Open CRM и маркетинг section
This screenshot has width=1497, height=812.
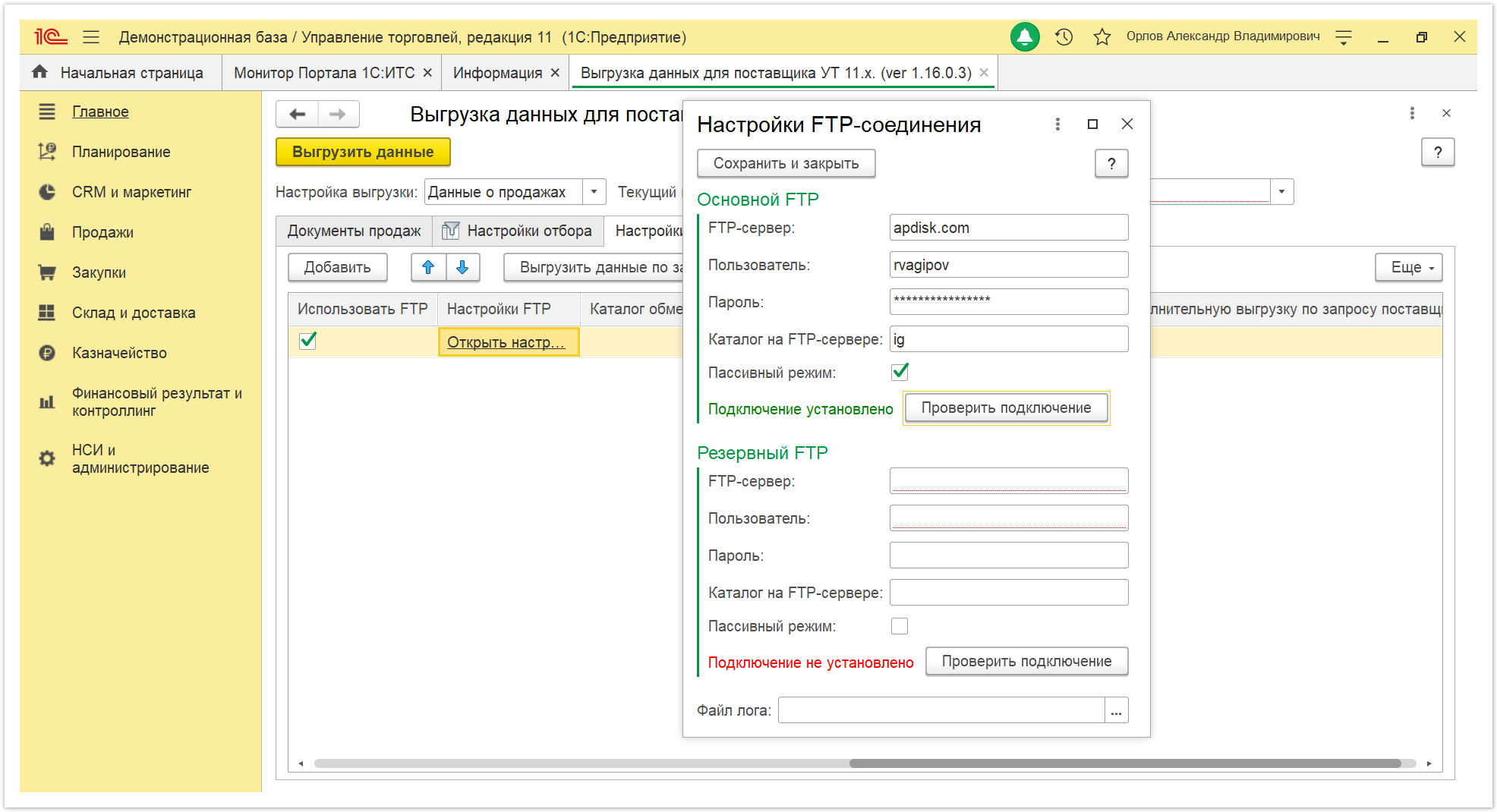click(x=131, y=192)
